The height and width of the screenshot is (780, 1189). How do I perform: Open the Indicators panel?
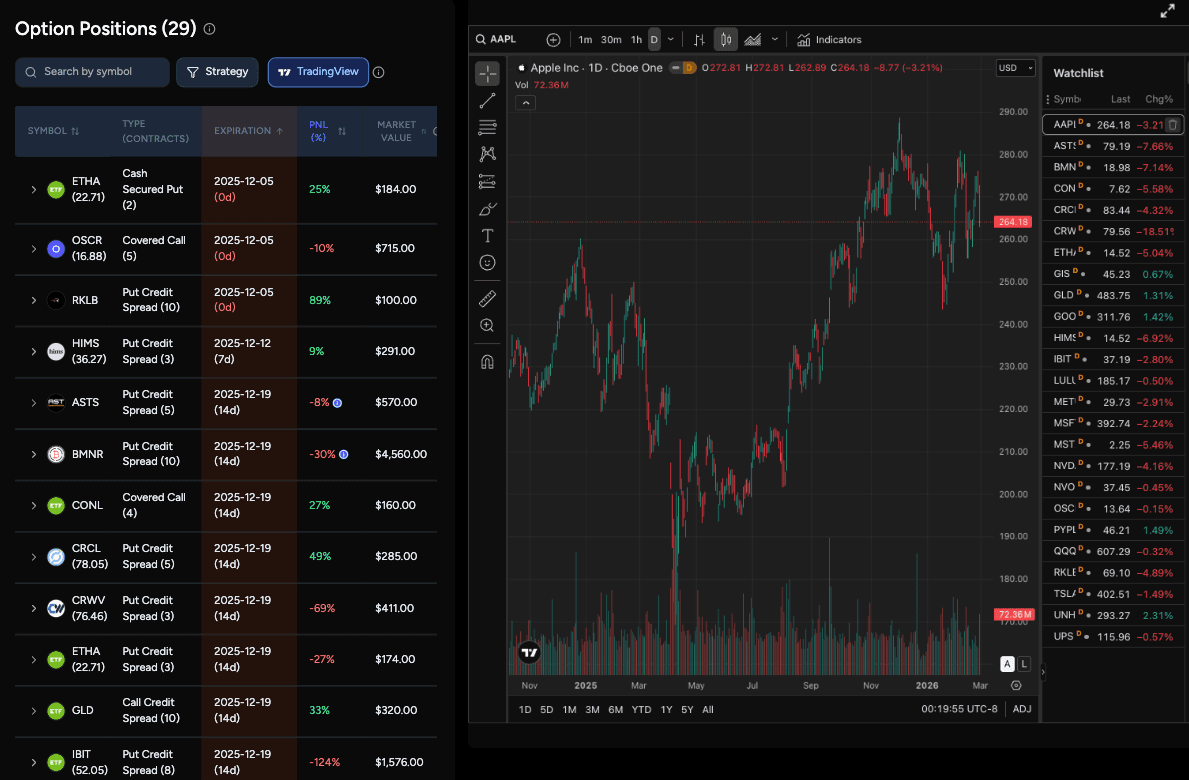click(x=828, y=39)
